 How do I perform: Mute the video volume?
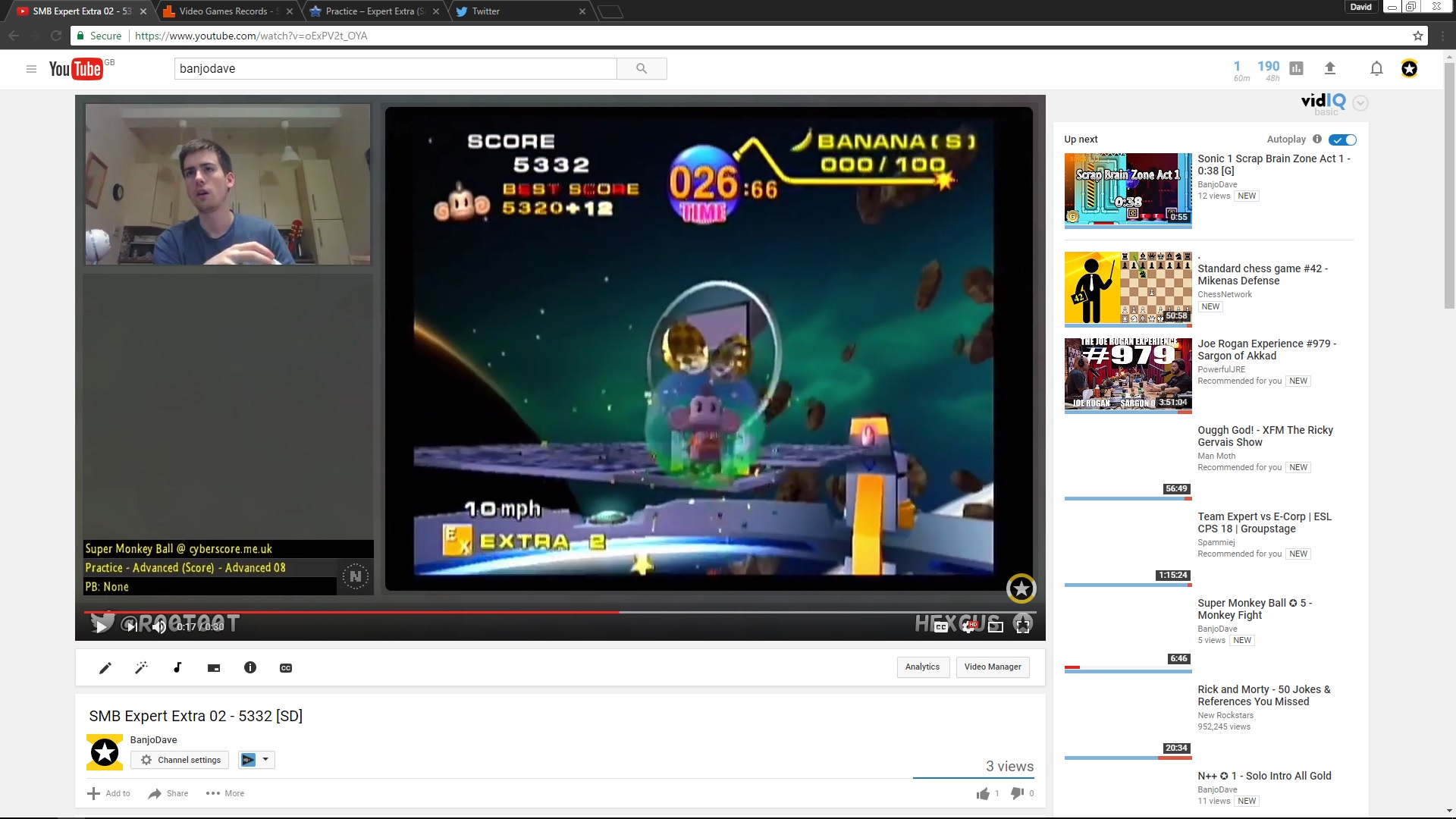click(x=158, y=626)
